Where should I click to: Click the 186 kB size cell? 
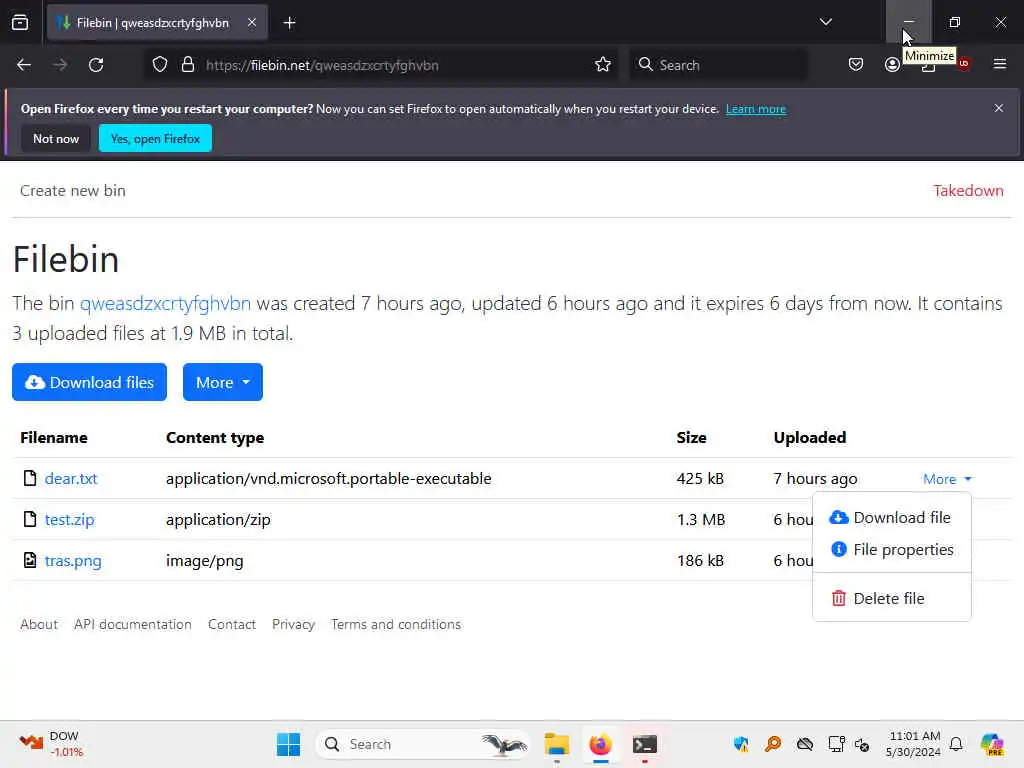[x=700, y=561]
